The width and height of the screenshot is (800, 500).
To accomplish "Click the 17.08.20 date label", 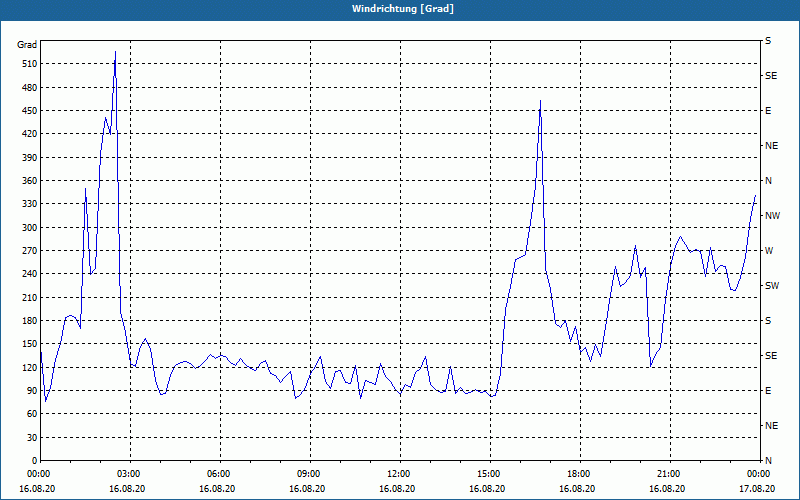I will click(757, 489).
